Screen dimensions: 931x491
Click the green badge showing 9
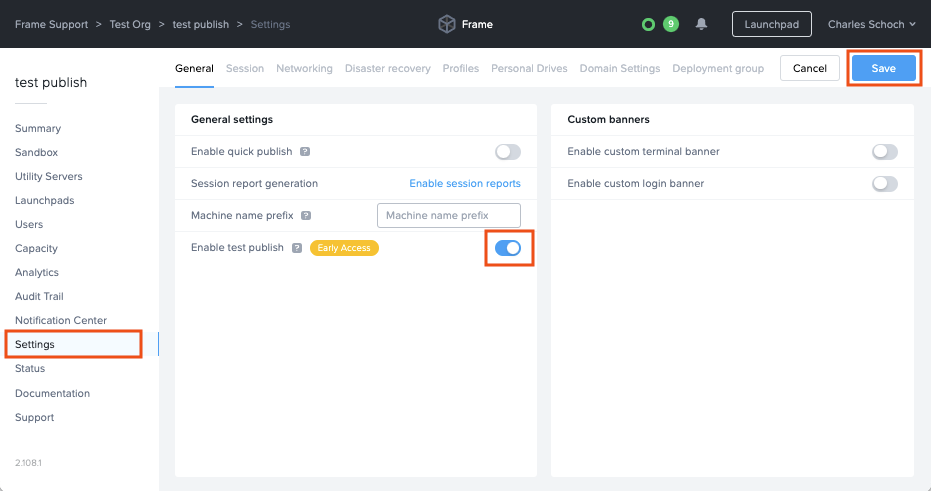pos(671,24)
